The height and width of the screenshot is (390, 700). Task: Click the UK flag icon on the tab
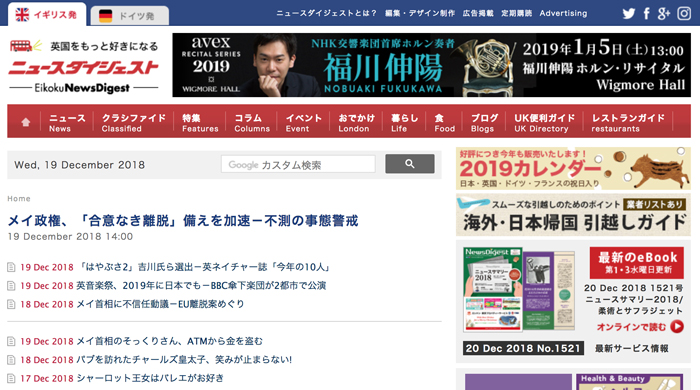22,14
